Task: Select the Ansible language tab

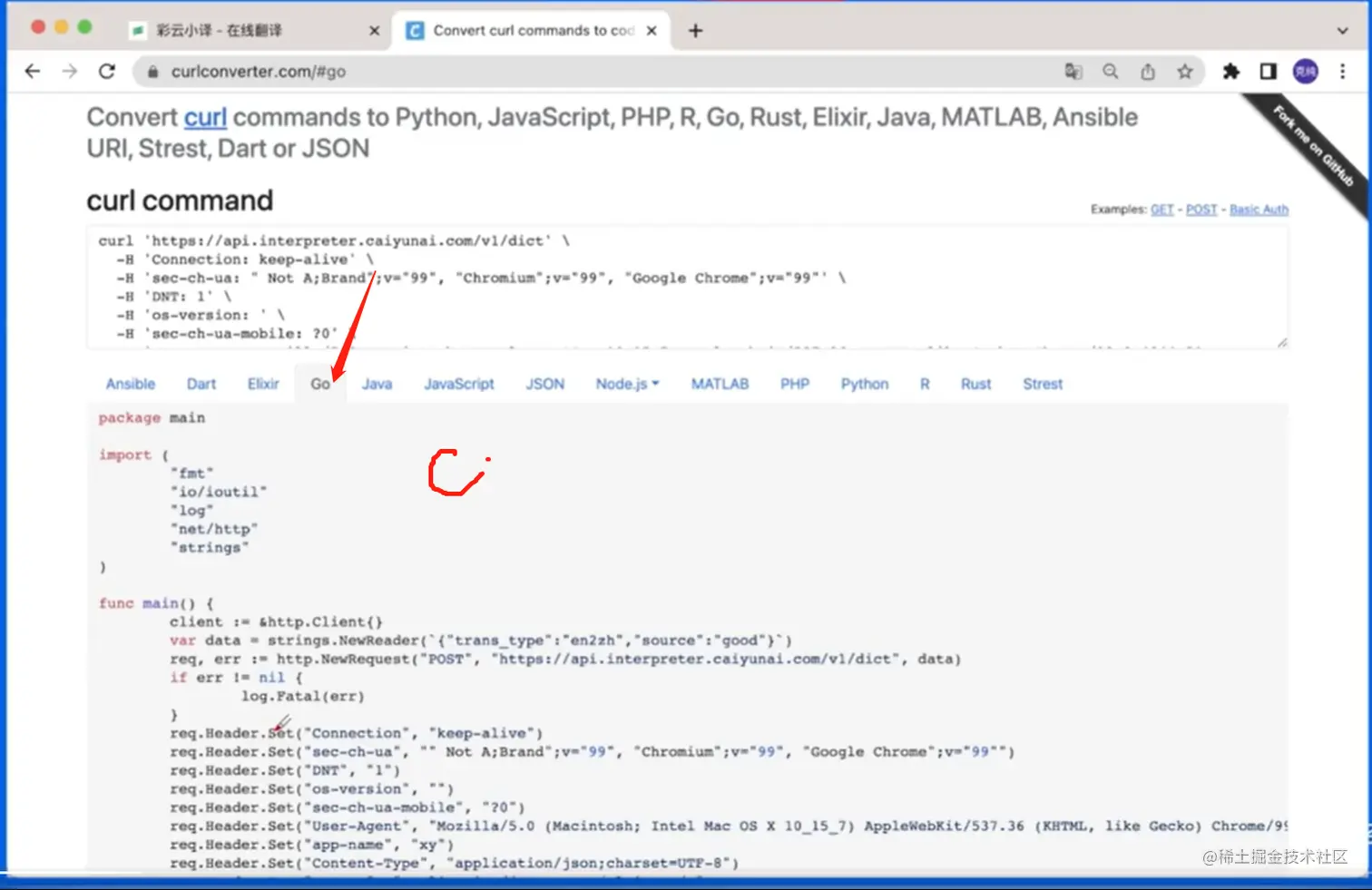Action: [131, 384]
